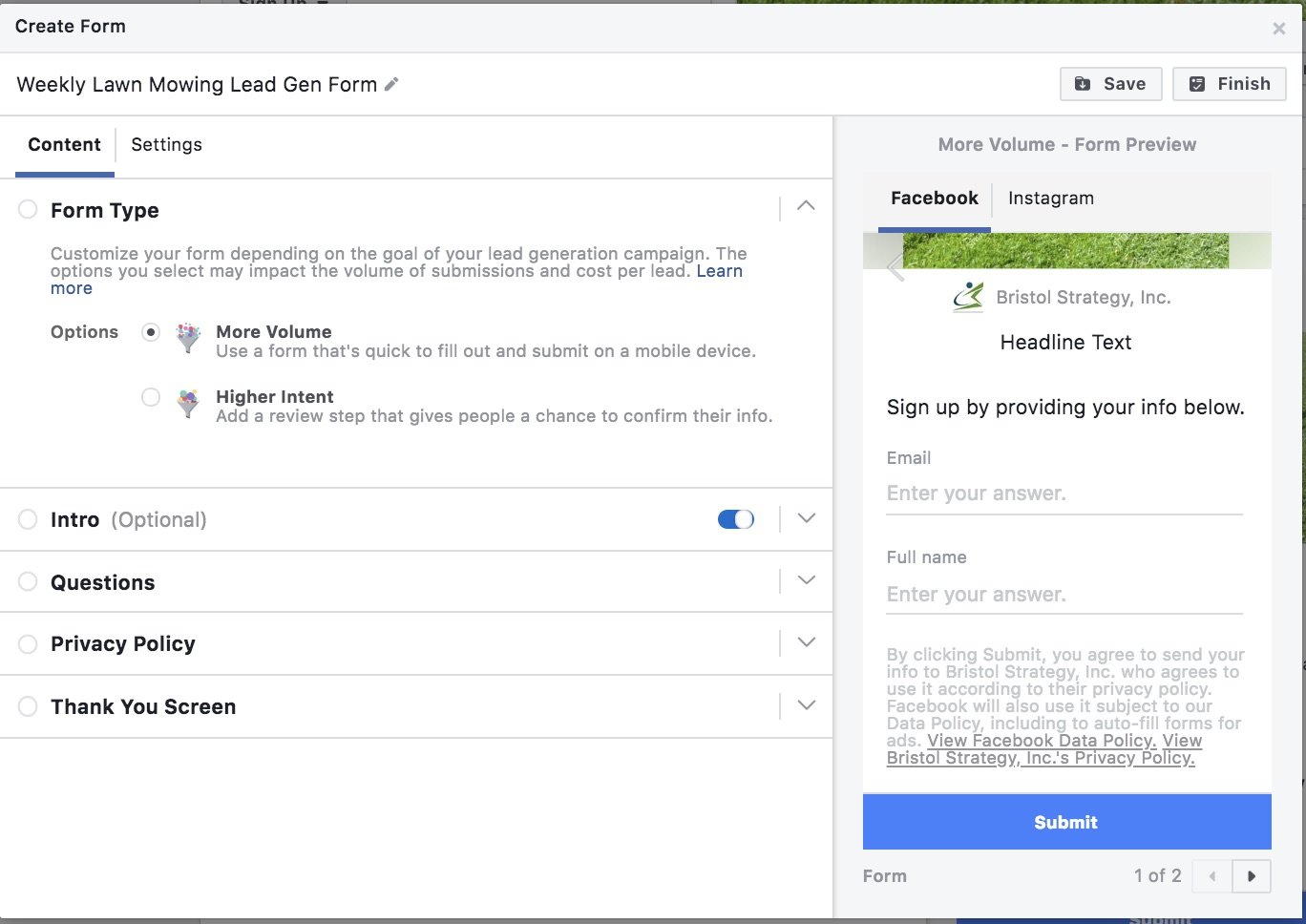
Task: Open View Facebook Data Policy link
Action: point(1042,741)
